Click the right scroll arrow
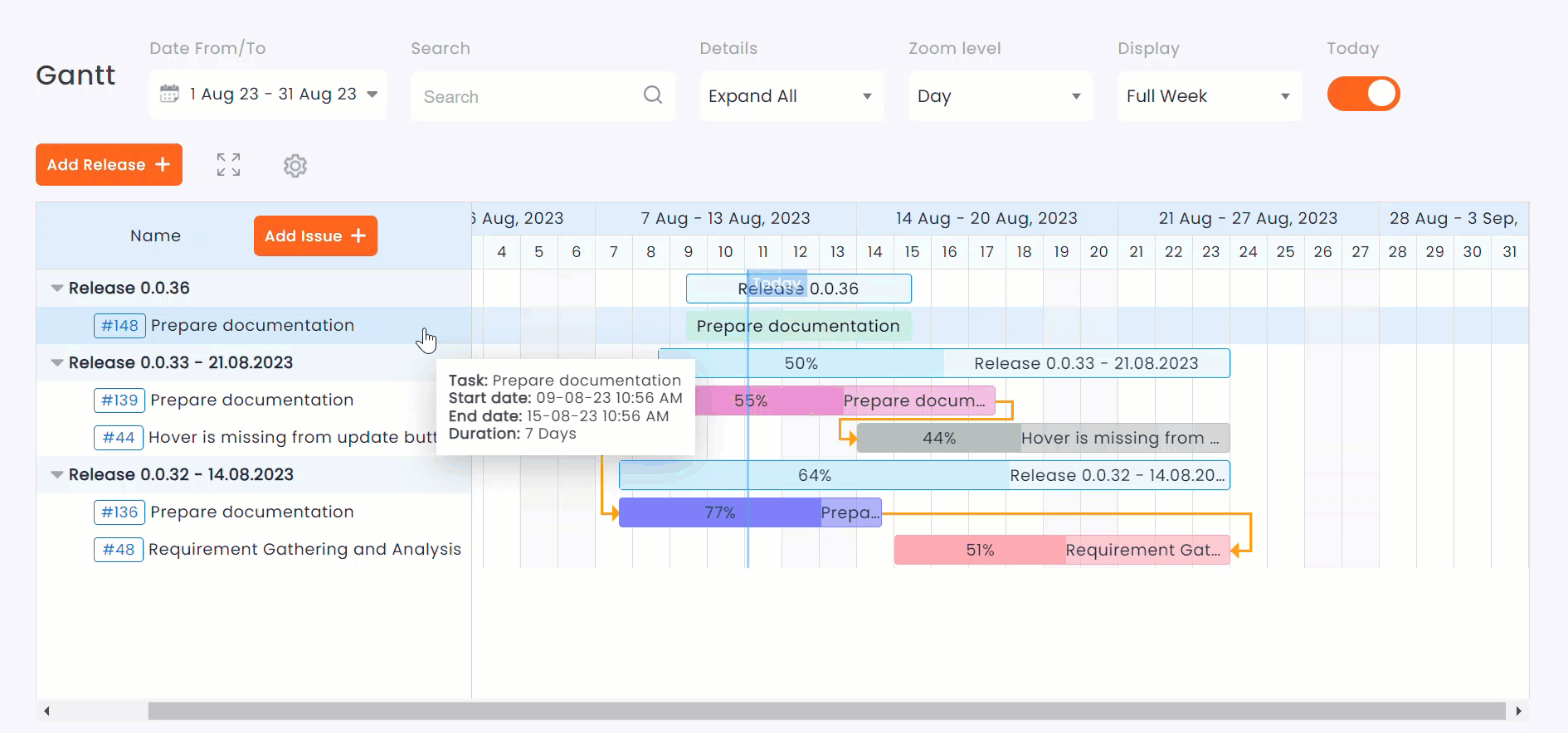Viewport: 1568px width, 733px height. [x=1518, y=711]
